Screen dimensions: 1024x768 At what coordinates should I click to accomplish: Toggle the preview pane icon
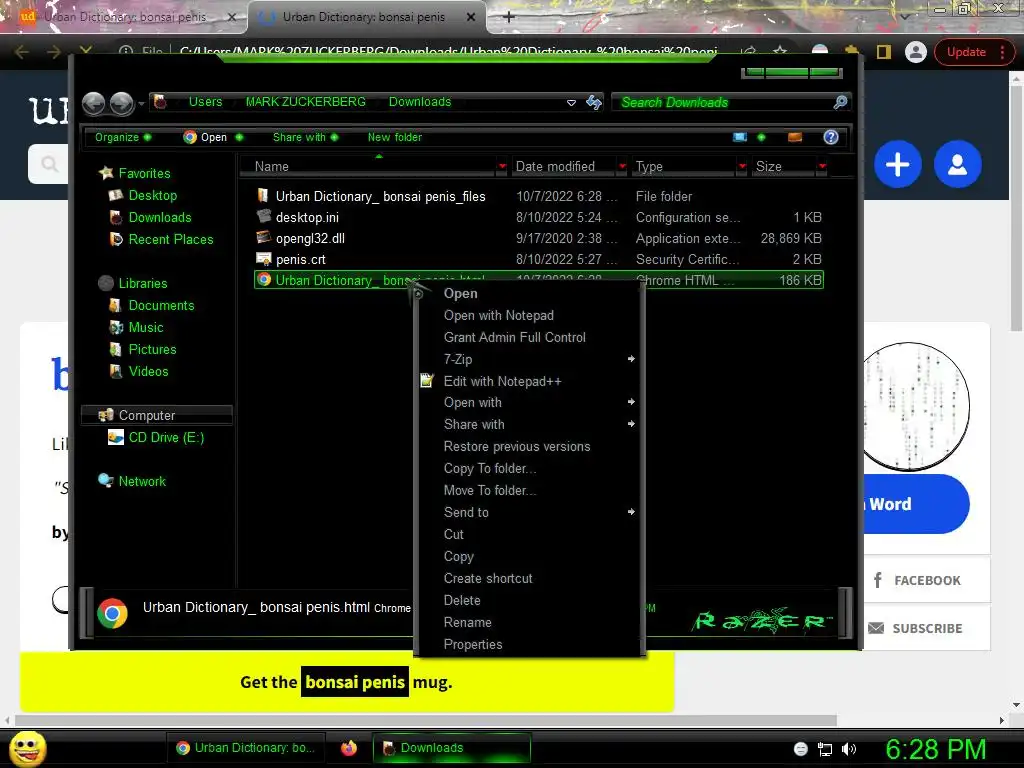(x=795, y=137)
